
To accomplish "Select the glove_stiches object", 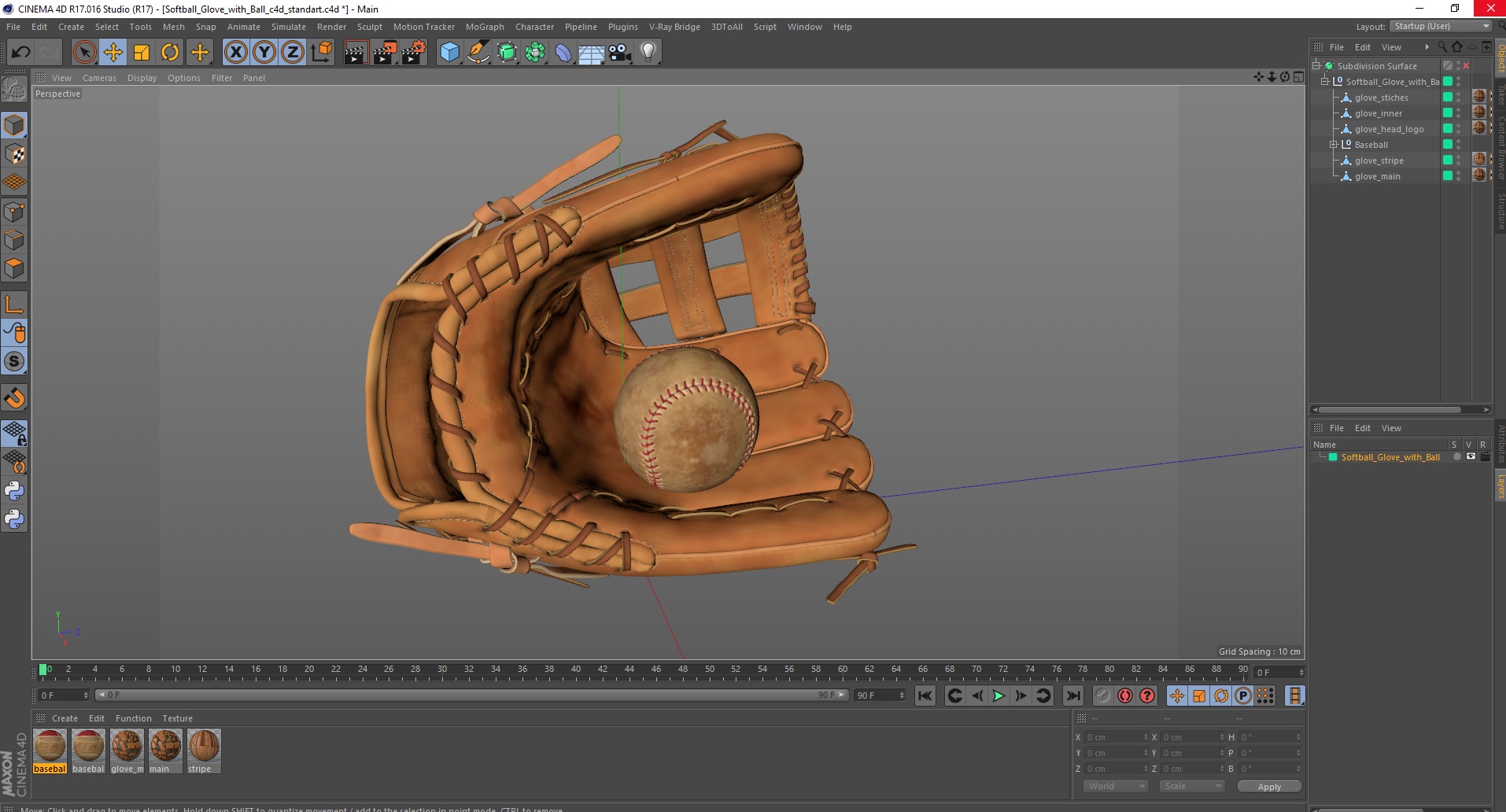I will [1381, 98].
